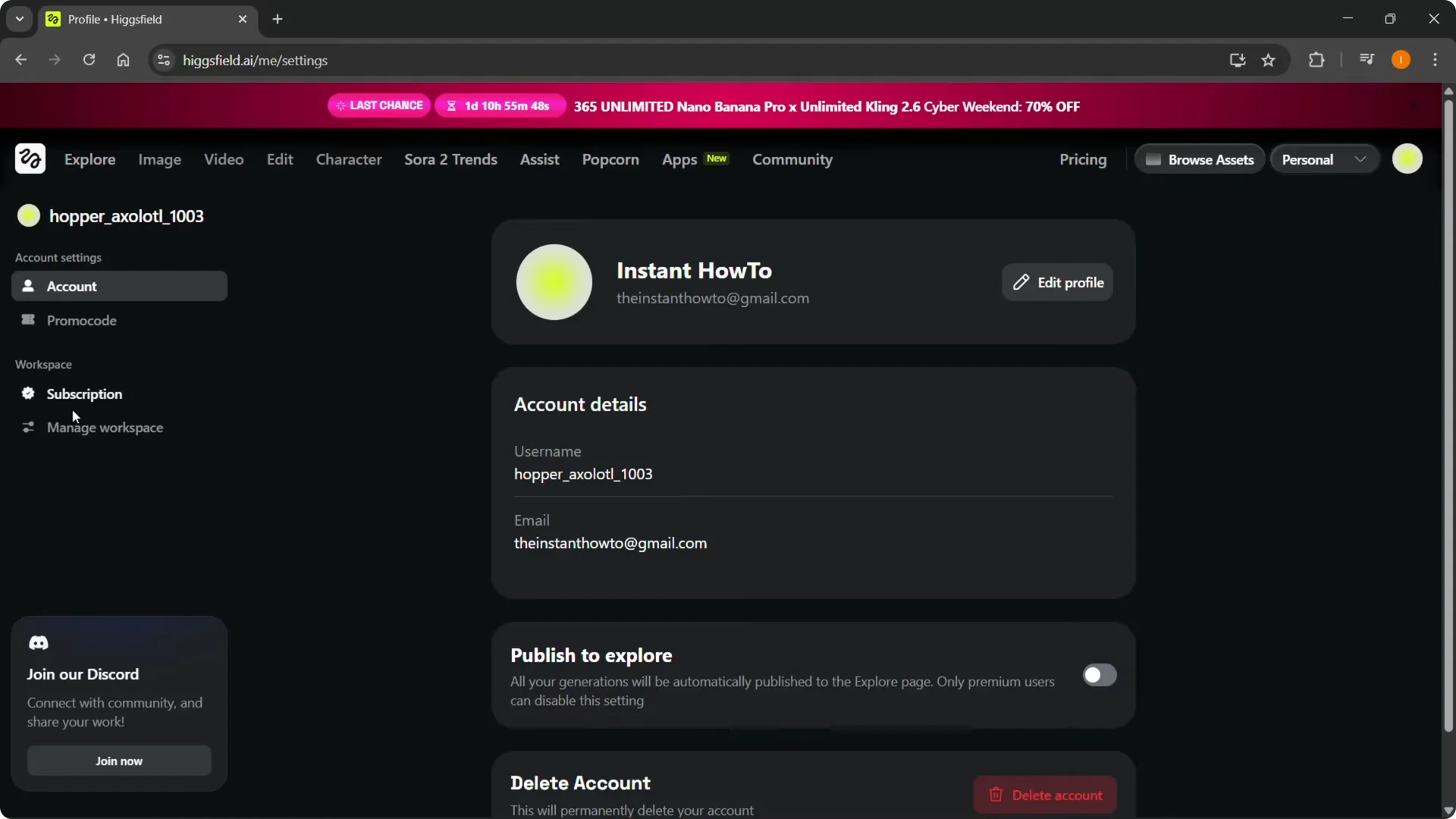
Task: Open the Personal workspace dropdown
Action: pos(1324,159)
